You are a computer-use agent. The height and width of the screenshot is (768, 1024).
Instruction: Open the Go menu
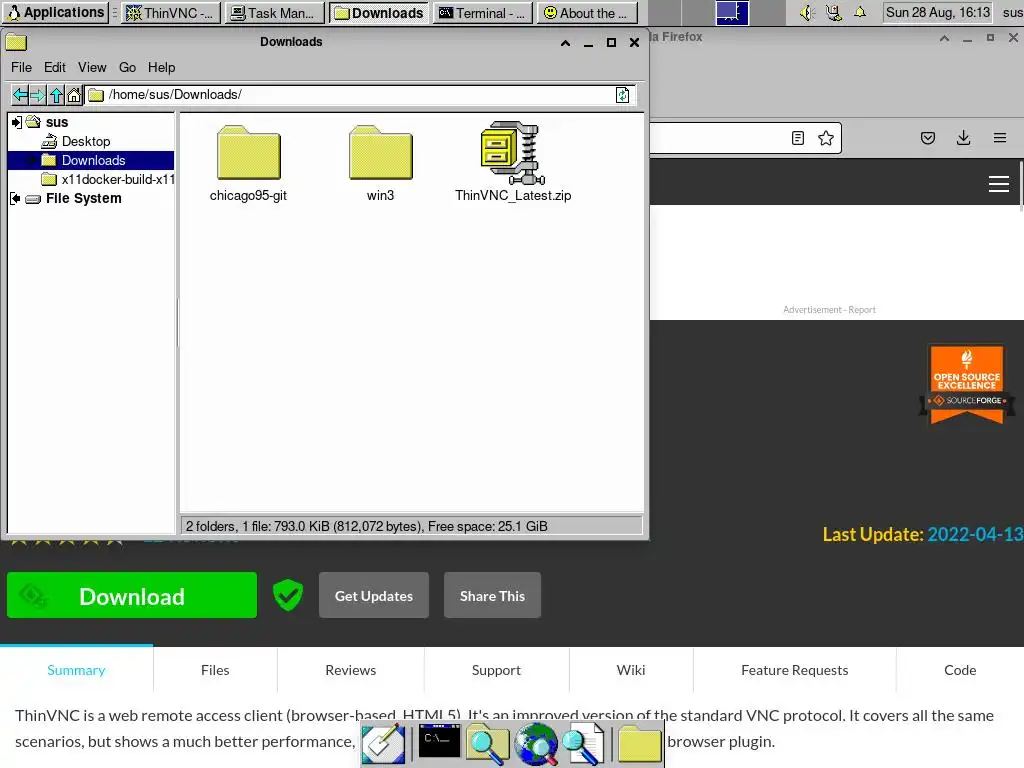[127, 67]
